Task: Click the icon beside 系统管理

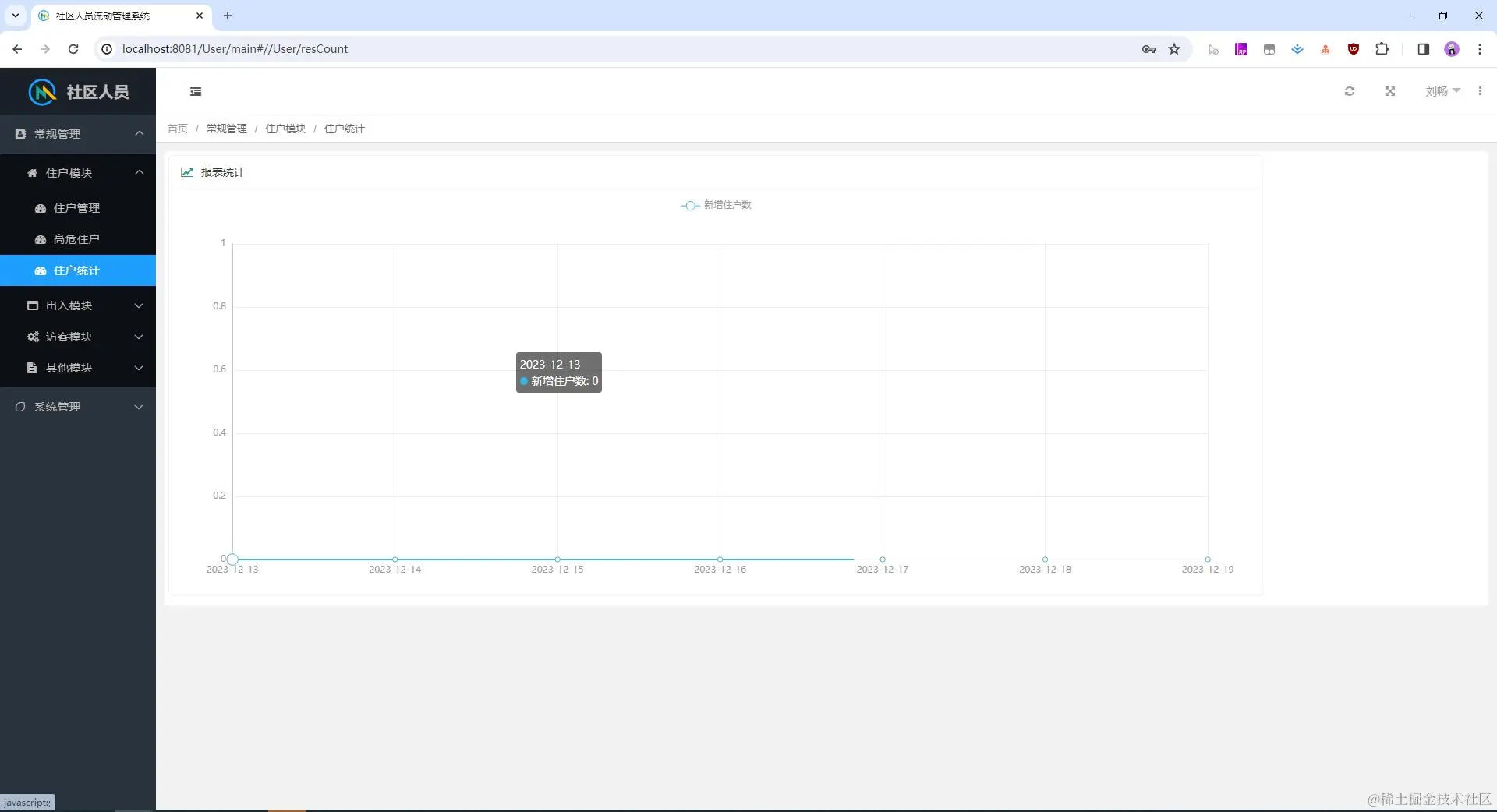Action: click(20, 407)
